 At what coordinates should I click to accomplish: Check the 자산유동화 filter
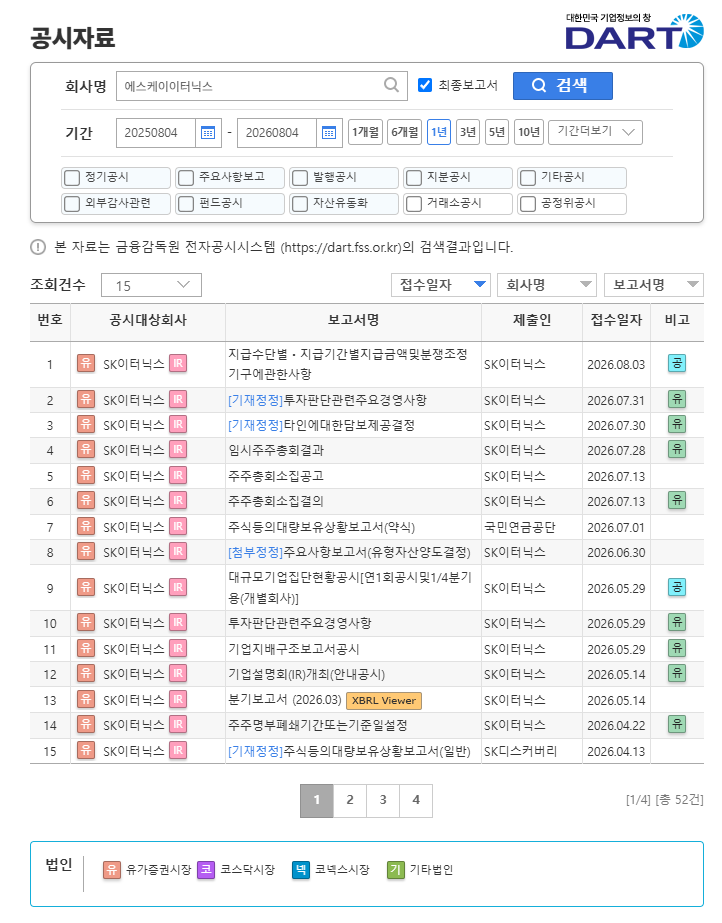pos(300,204)
